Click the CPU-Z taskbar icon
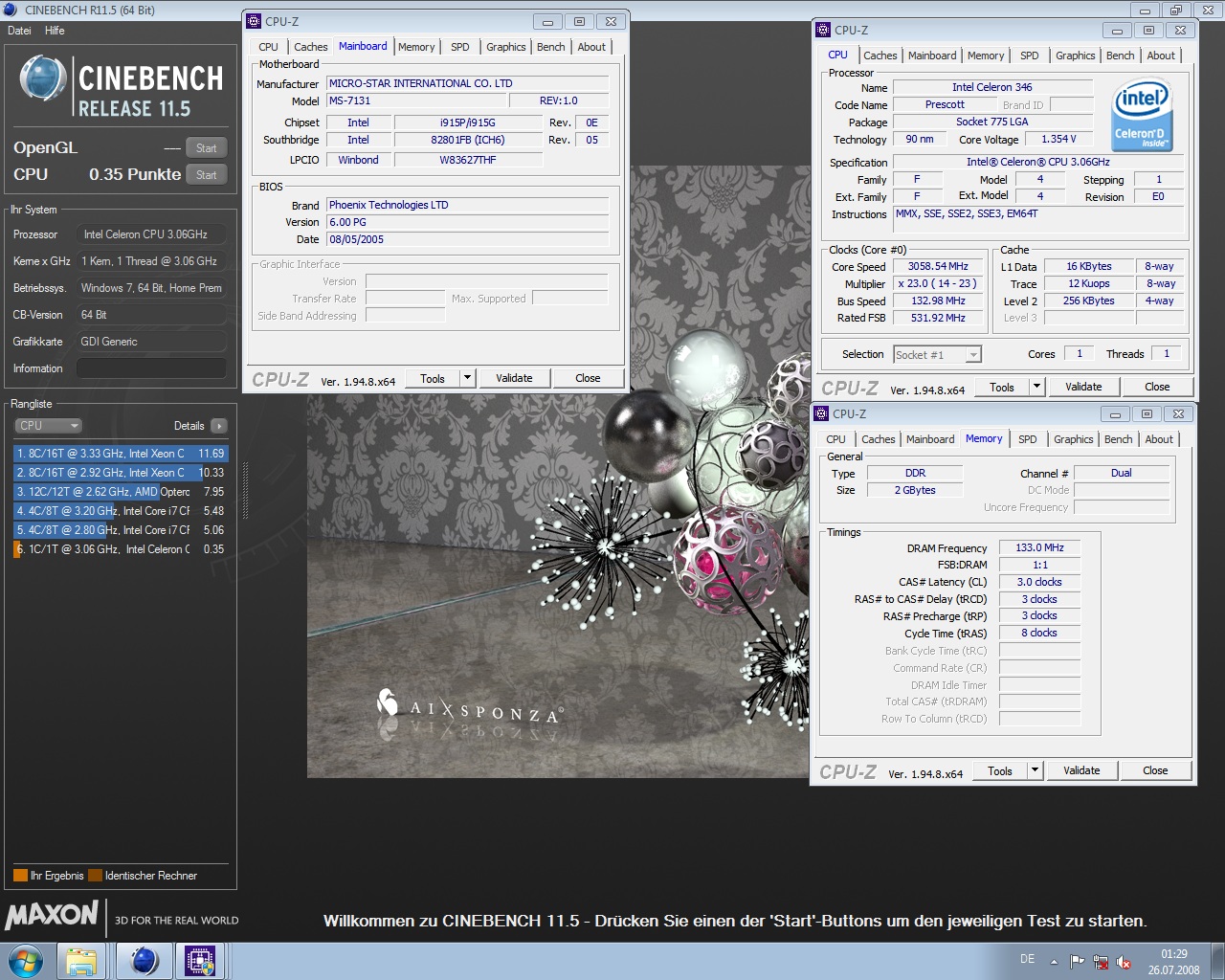Image resolution: width=1225 pixels, height=980 pixels. click(200, 961)
